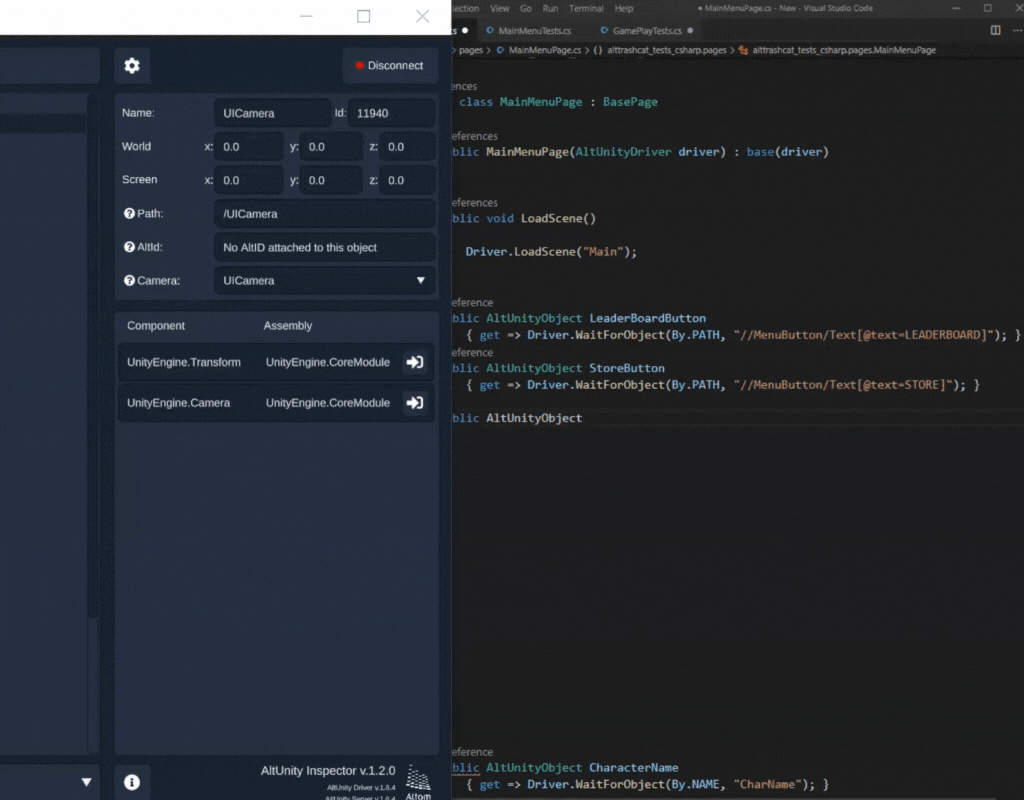The image size is (1024, 800).
Task: Click the StoreButton property name
Action: (x=627, y=368)
